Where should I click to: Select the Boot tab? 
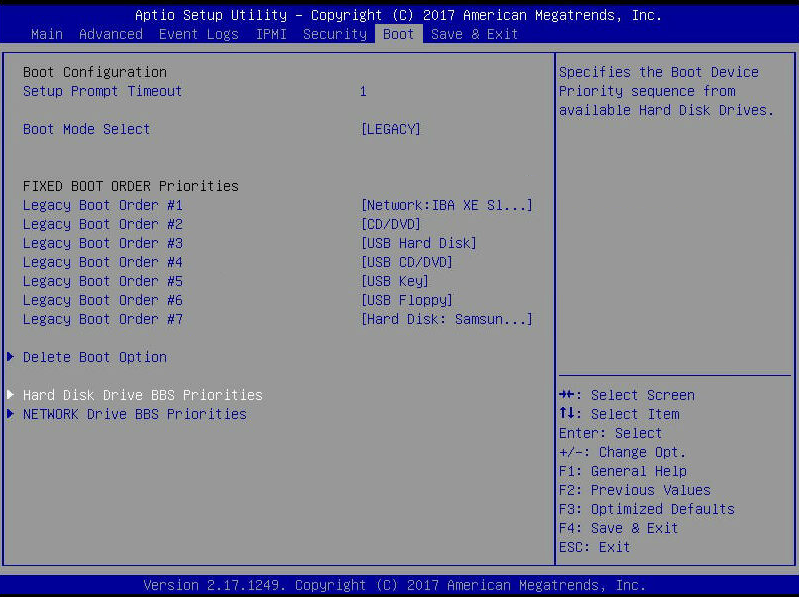click(x=398, y=34)
